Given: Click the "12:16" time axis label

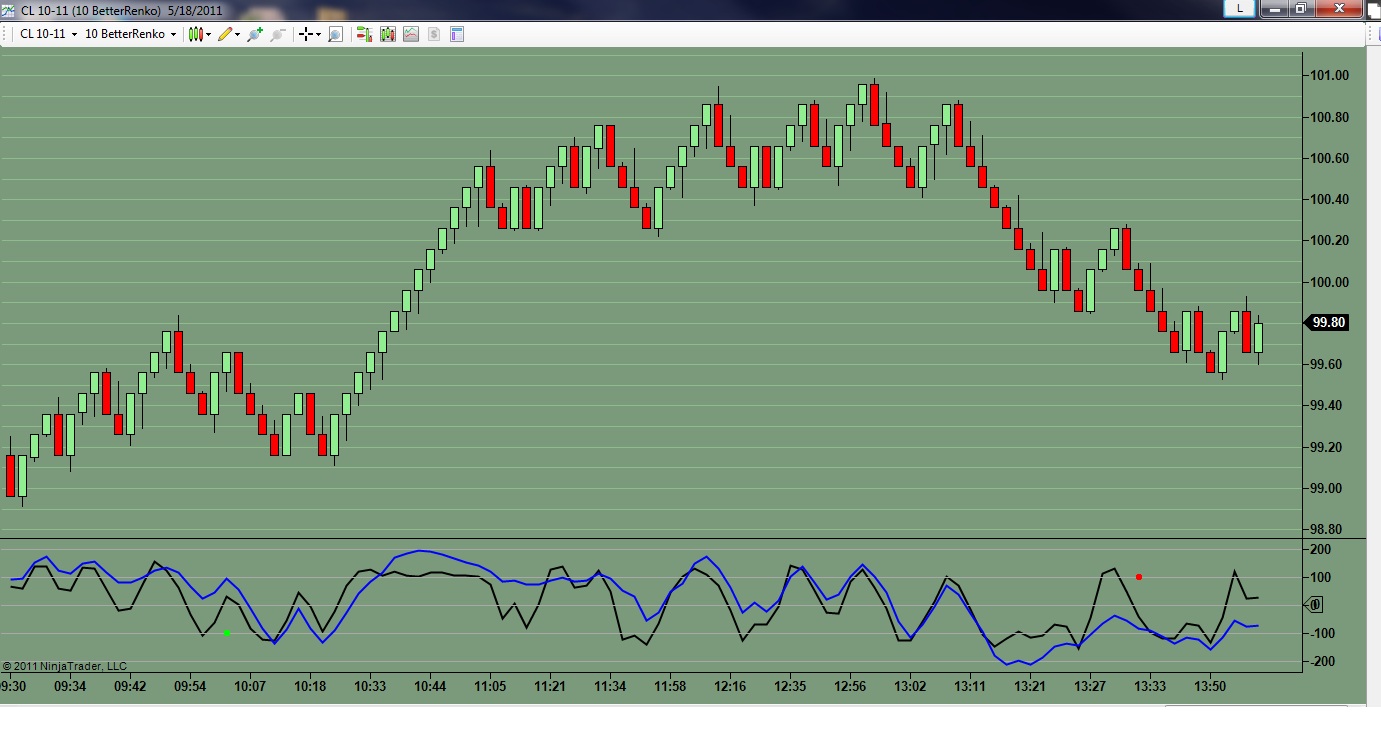Looking at the screenshot, I should [730, 687].
